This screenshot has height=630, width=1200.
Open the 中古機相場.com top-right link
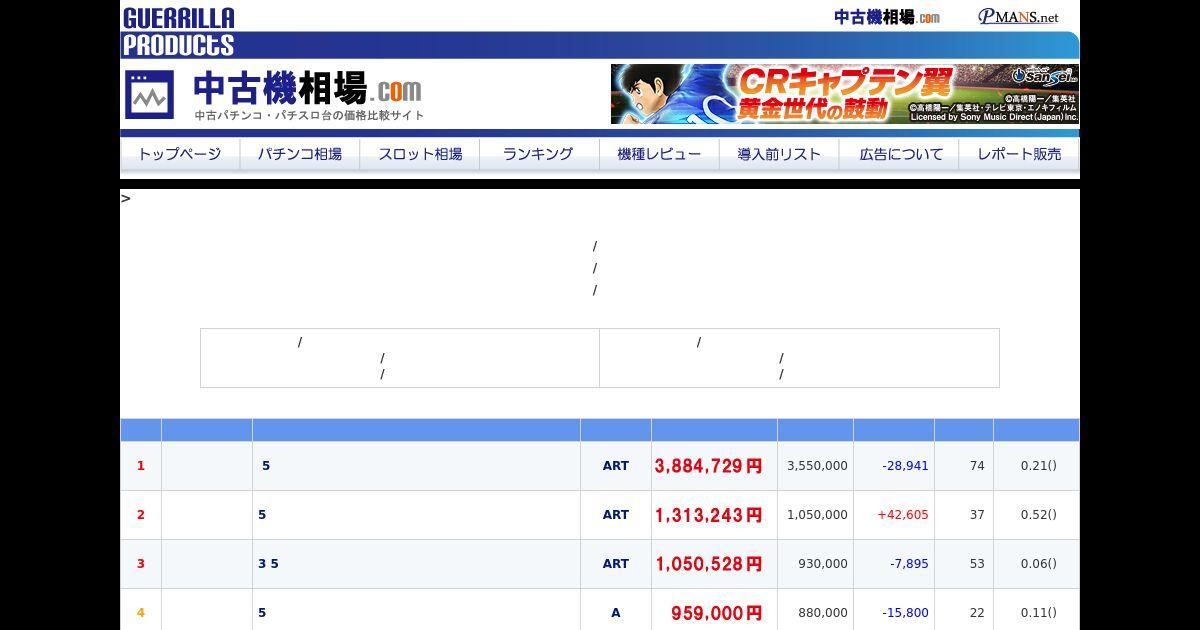(887, 17)
